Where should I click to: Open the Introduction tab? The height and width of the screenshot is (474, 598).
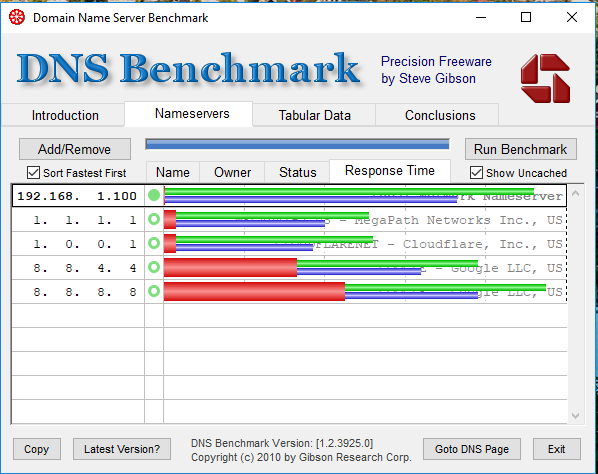65,115
